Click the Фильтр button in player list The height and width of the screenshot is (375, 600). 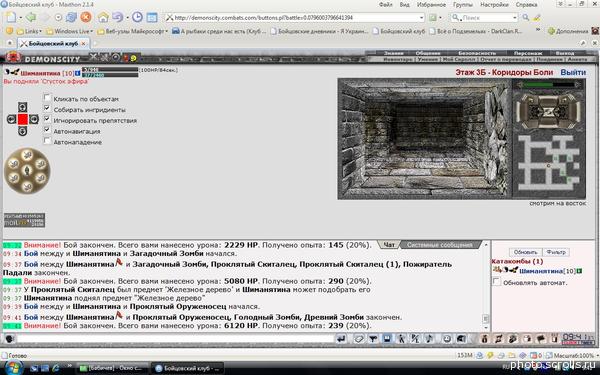pos(556,252)
